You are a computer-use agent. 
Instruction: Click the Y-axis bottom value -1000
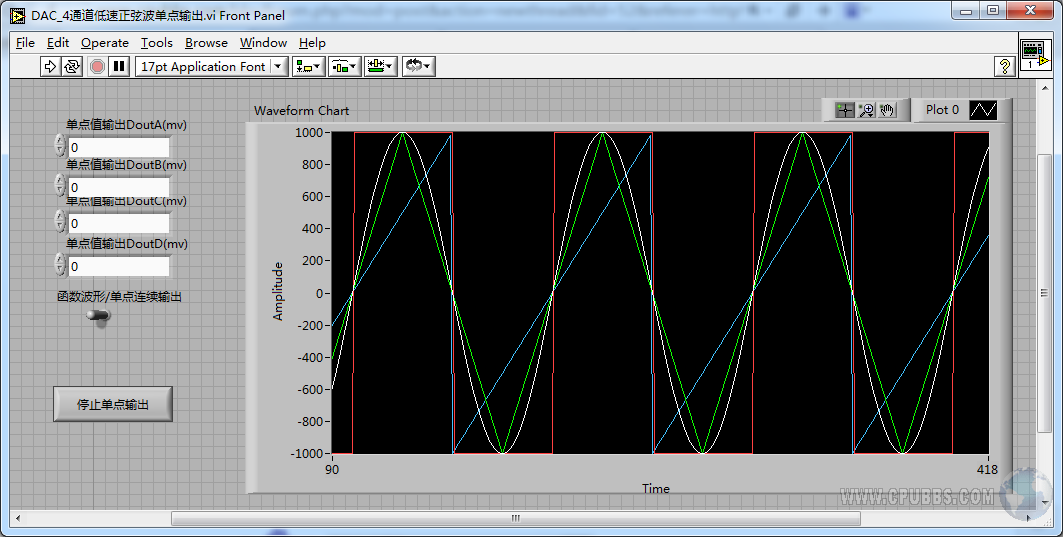308,454
